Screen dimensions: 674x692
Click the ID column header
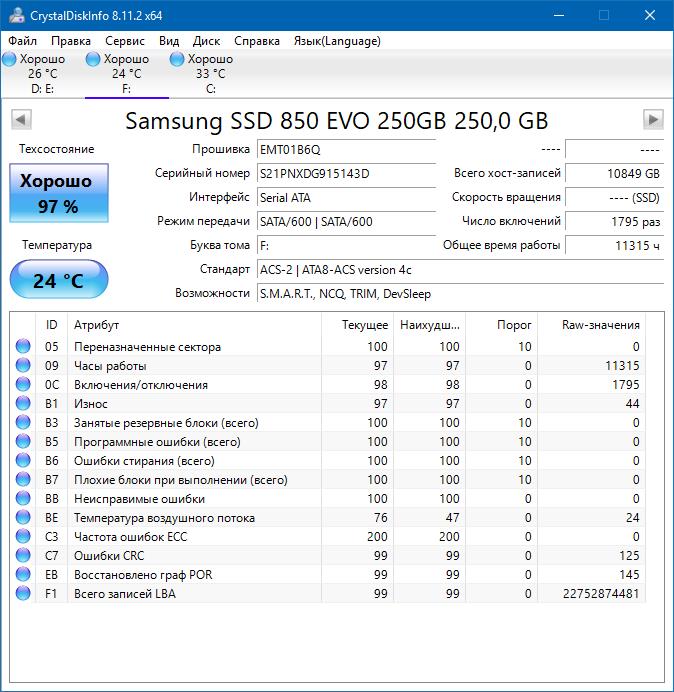click(51, 325)
